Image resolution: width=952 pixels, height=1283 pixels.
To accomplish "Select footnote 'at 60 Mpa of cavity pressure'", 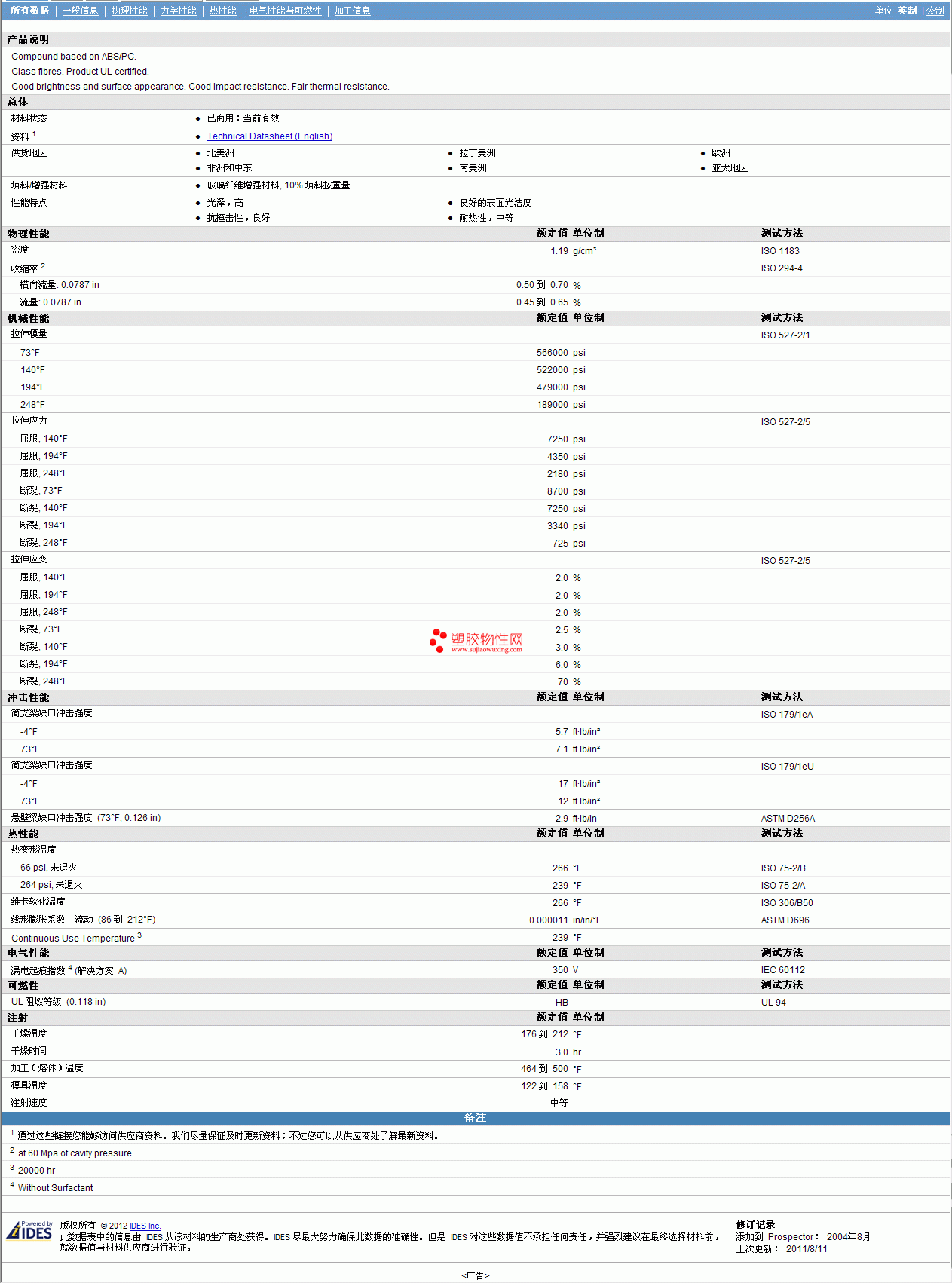I will (x=75, y=1153).
